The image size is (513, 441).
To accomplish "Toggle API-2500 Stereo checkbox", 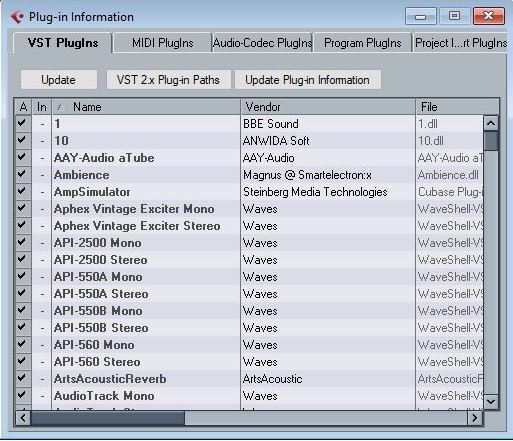I will [22, 259].
